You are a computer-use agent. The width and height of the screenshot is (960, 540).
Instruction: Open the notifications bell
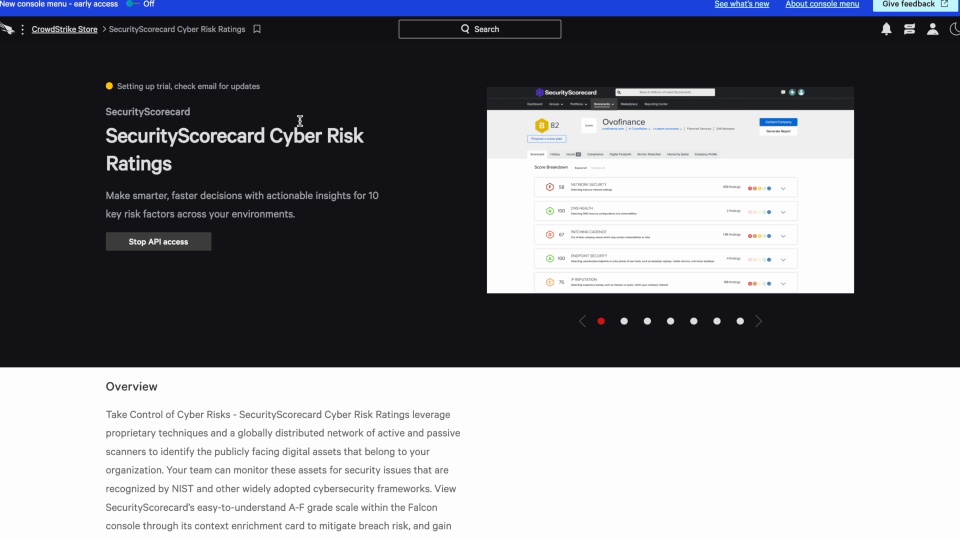click(886, 29)
